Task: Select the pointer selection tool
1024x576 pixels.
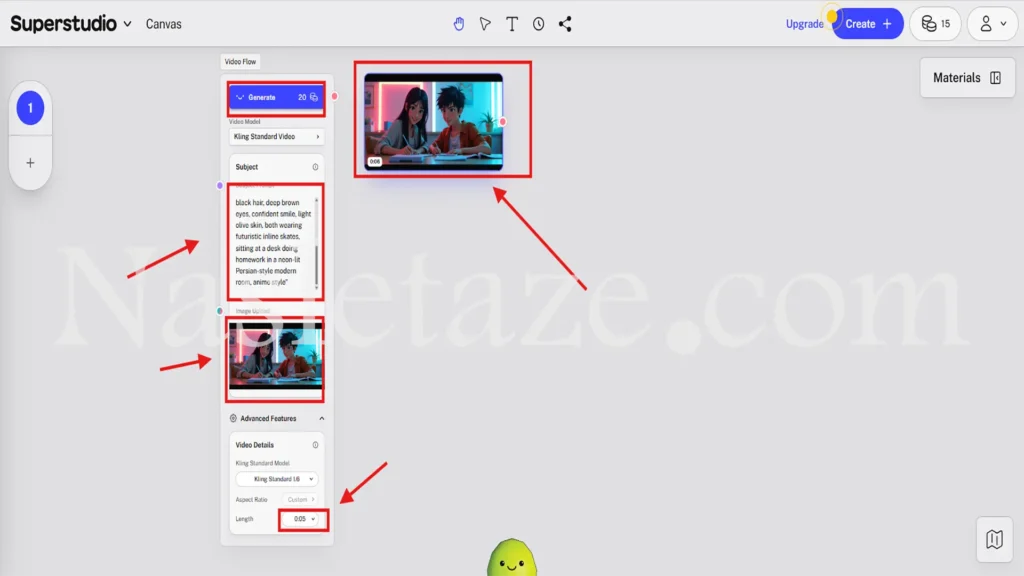Action: click(485, 24)
